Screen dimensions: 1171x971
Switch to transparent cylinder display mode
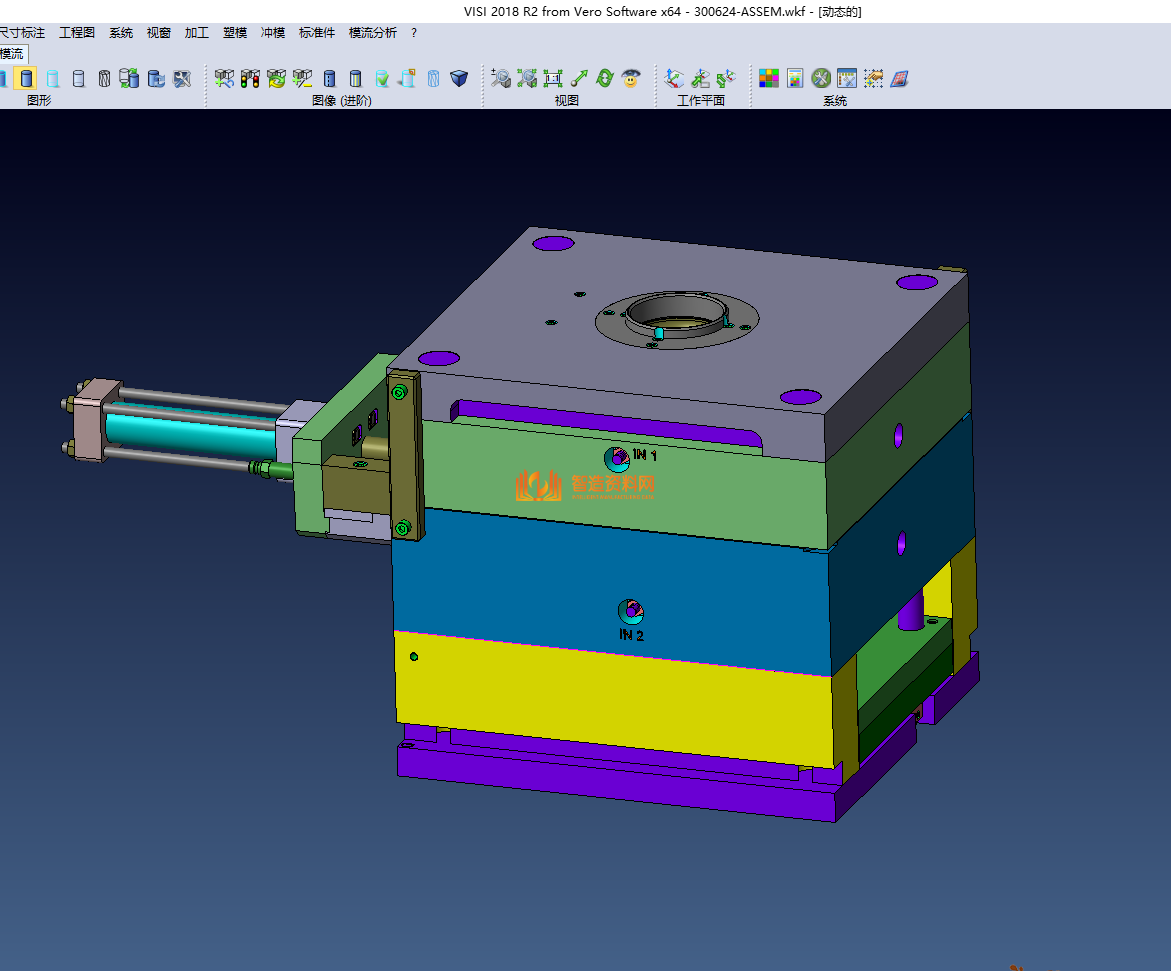click(53, 78)
